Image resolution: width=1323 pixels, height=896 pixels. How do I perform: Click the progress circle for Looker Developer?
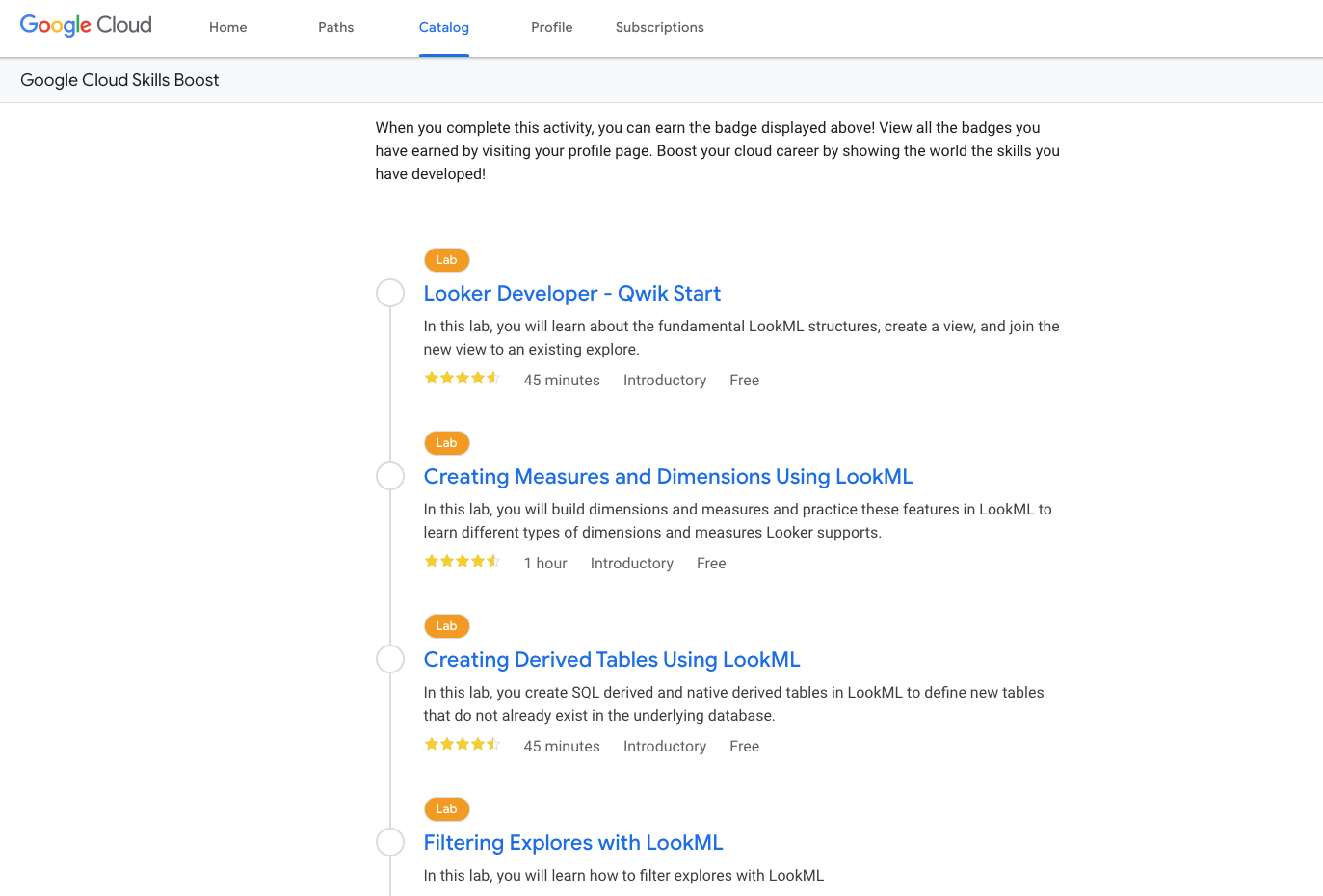[390, 293]
